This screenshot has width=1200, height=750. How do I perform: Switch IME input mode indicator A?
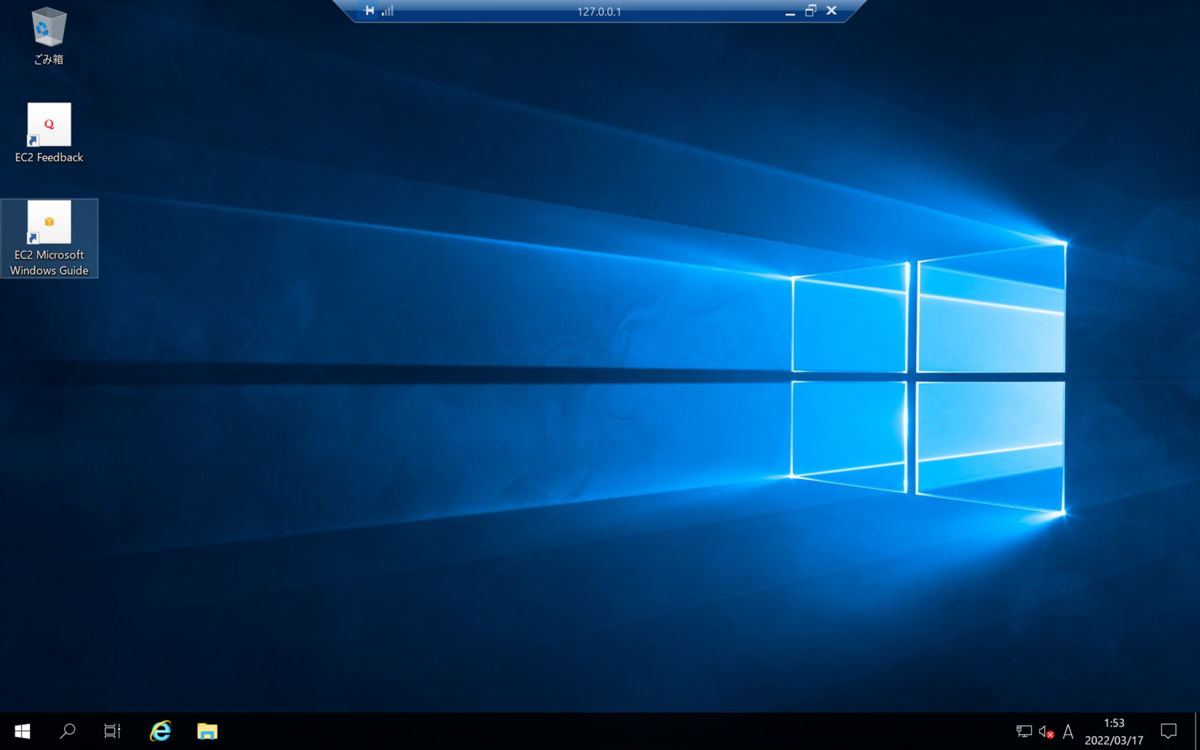point(1068,732)
